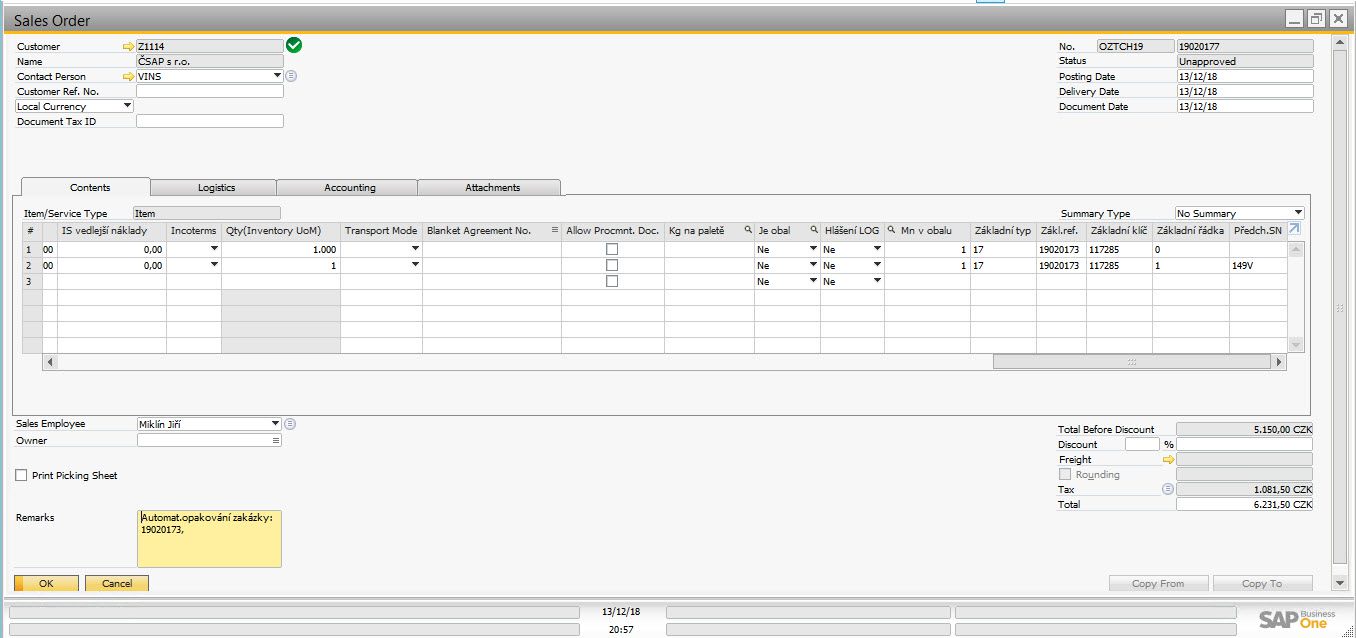Click the Customer link arrow next to Z1114
1356x638 pixels.
click(128, 46)
